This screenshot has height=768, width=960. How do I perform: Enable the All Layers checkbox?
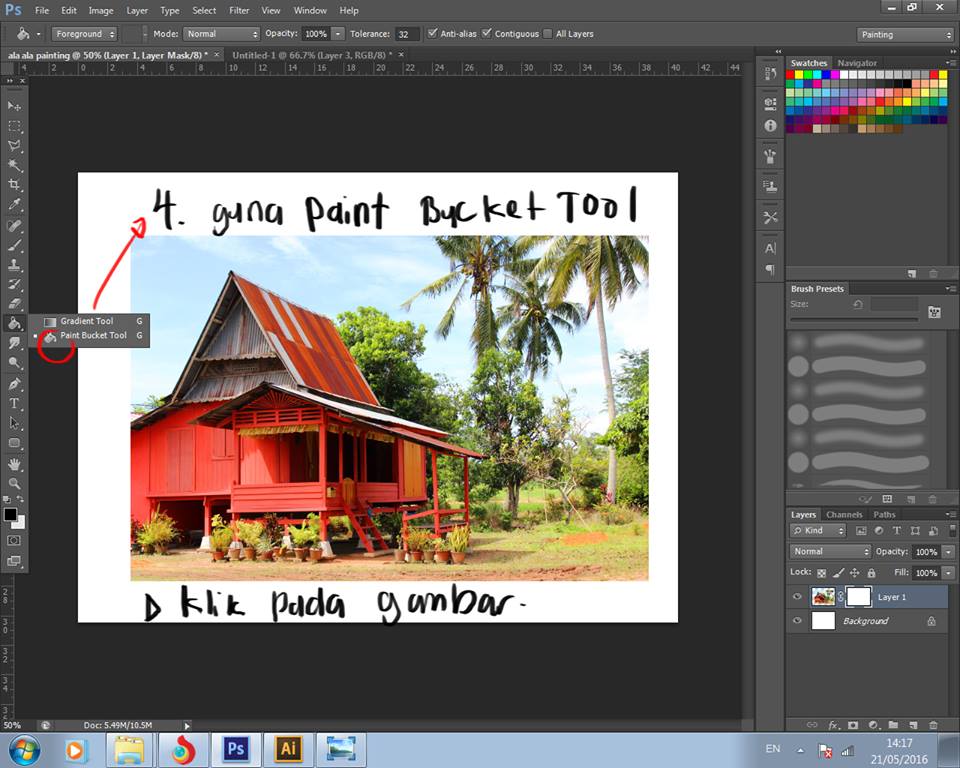click(x=547, y=34)
